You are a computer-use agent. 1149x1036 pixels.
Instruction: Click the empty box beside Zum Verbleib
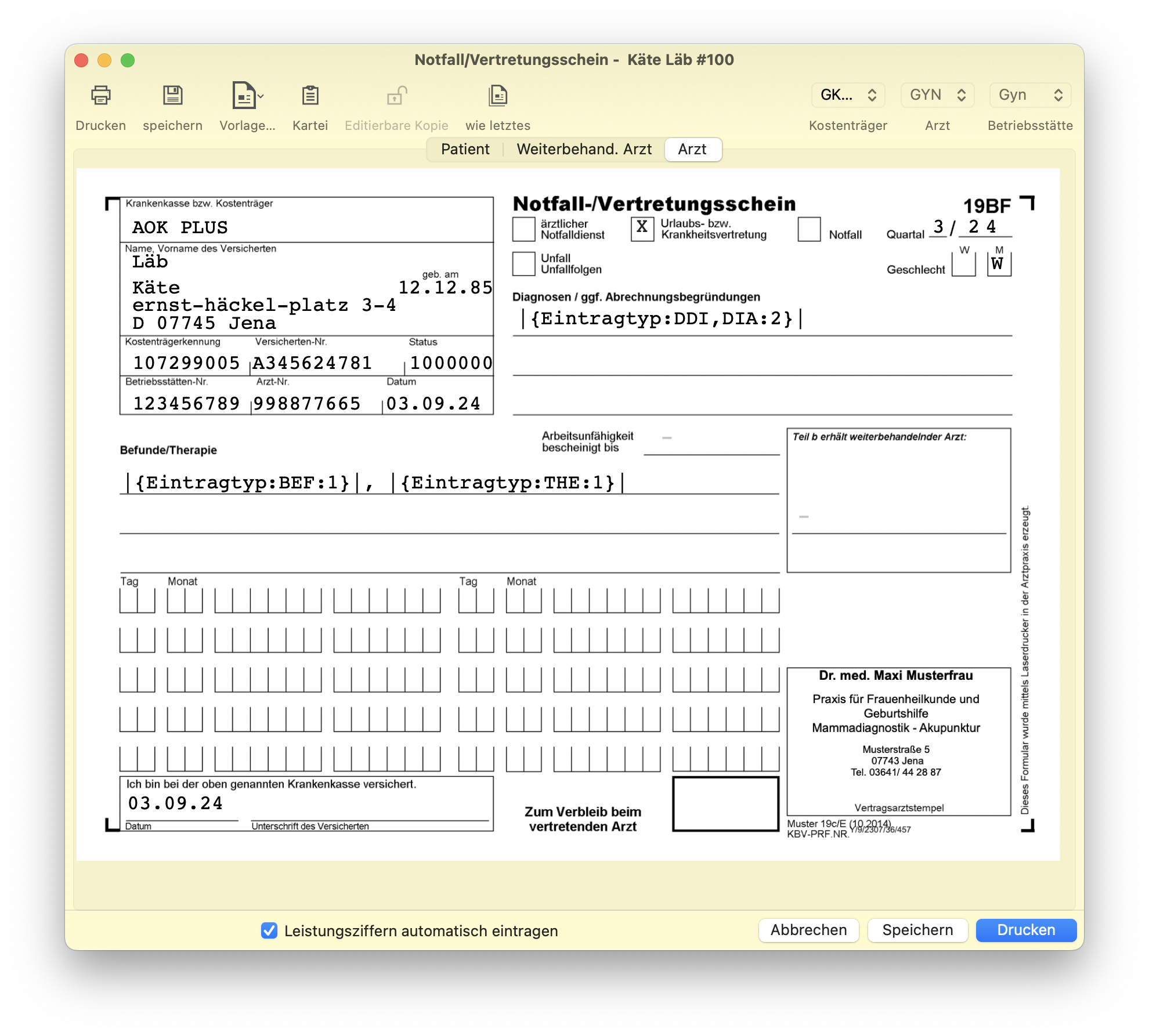coord(725,804)
